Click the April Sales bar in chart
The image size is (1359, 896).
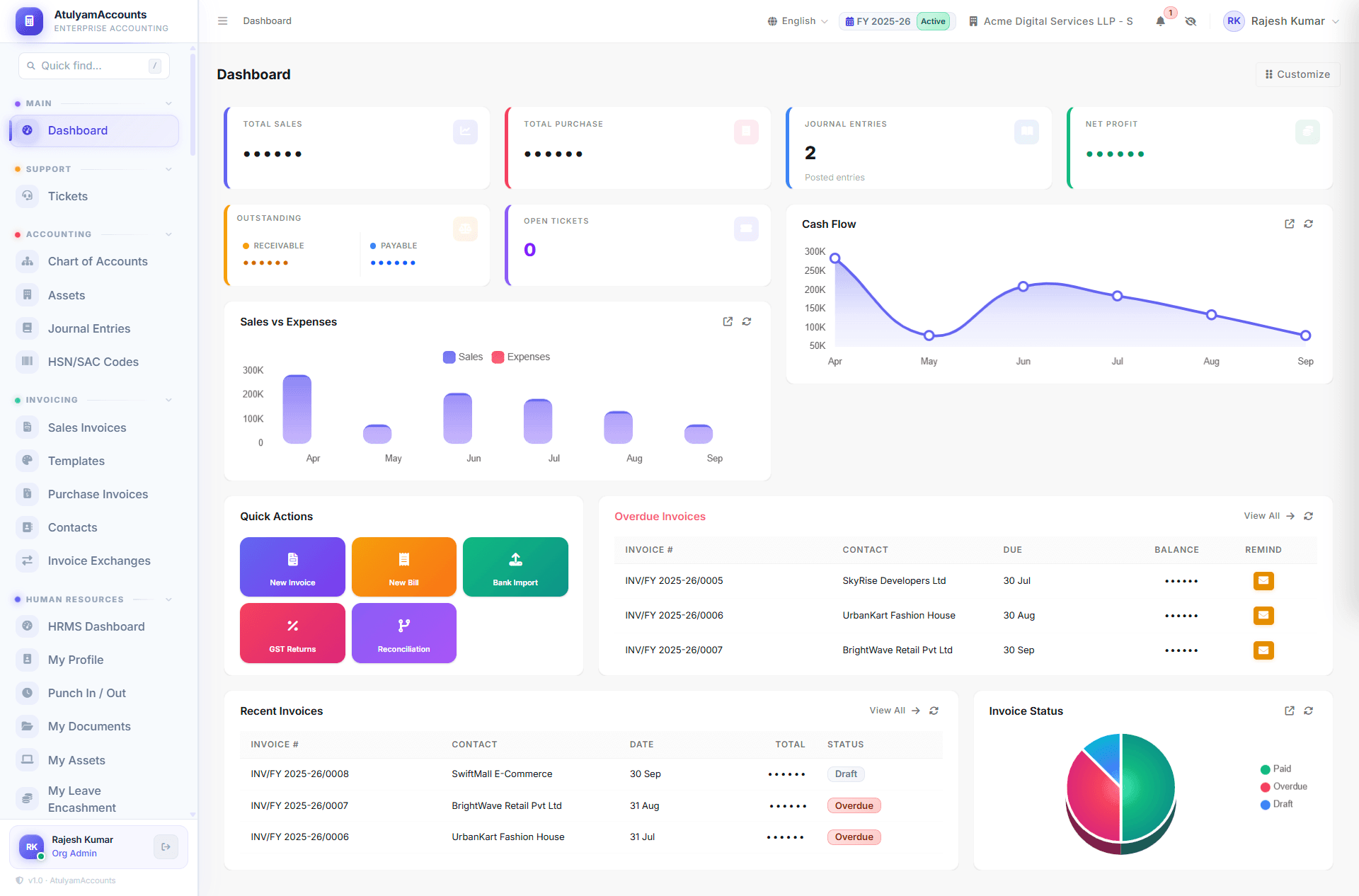(297, 409)
